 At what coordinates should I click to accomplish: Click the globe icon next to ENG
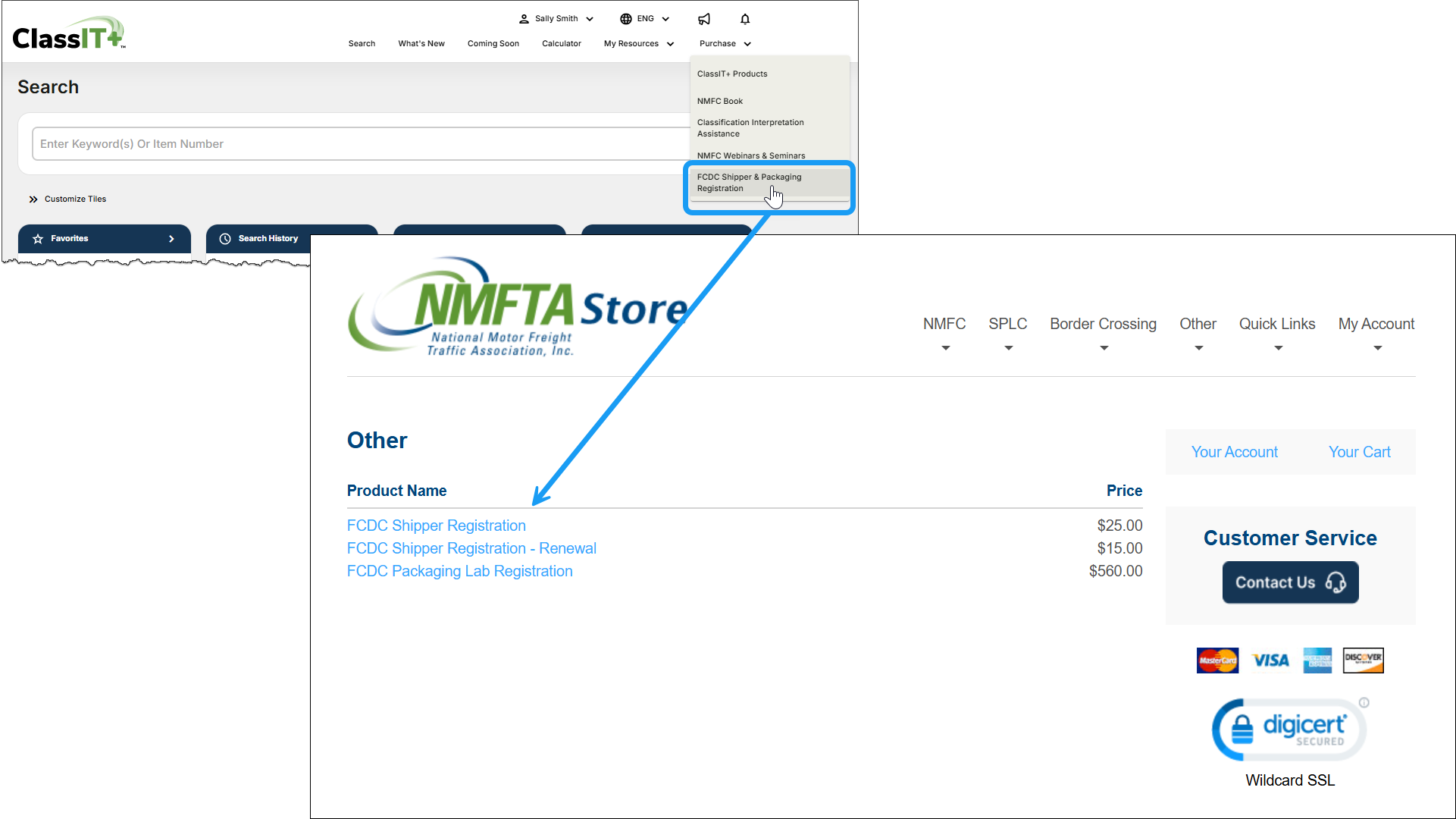tap(625, 18)
